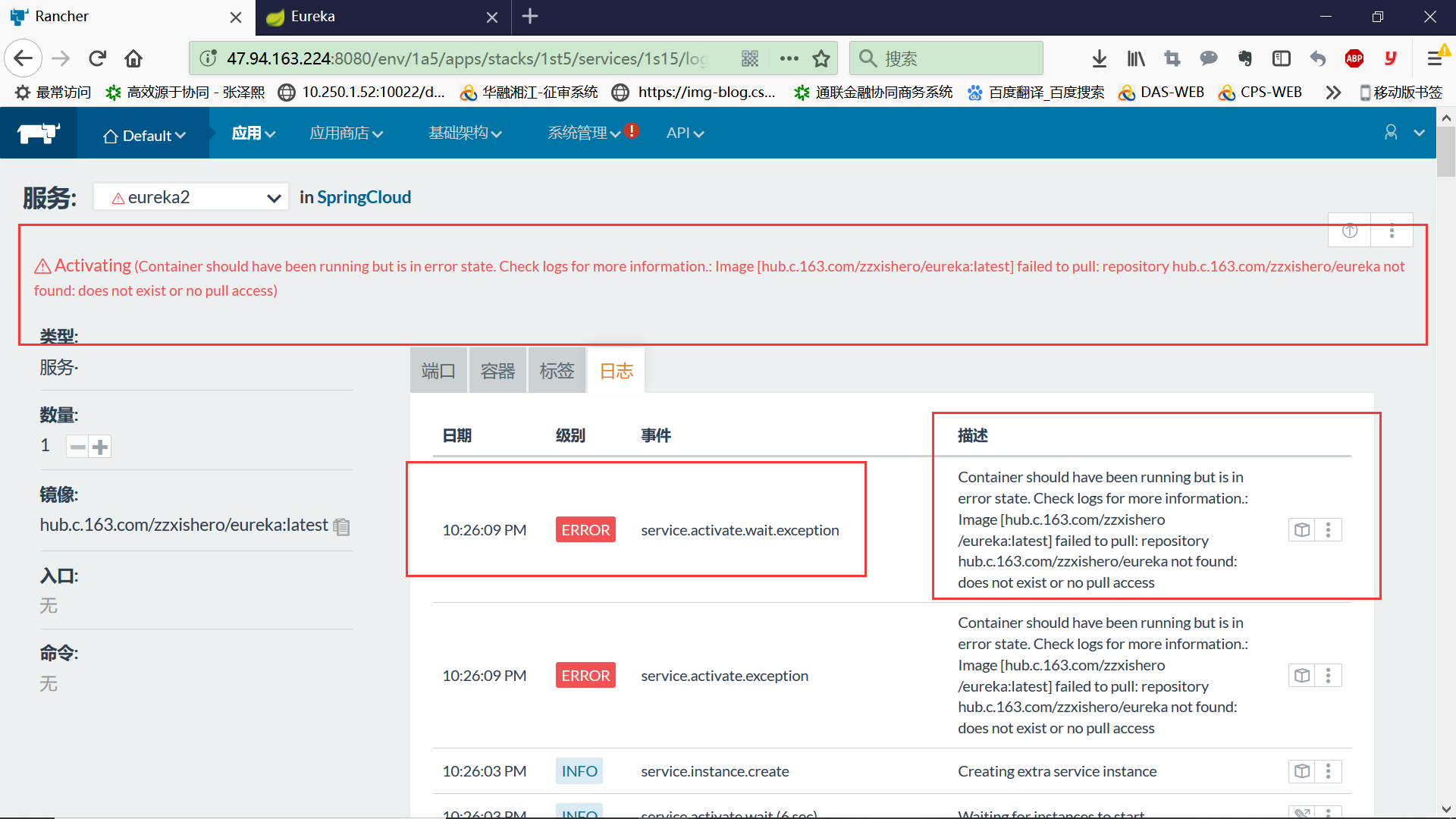1456x819 pixels.
Task: Open the page actions ellipsis menu
Action: pos(789,58)
